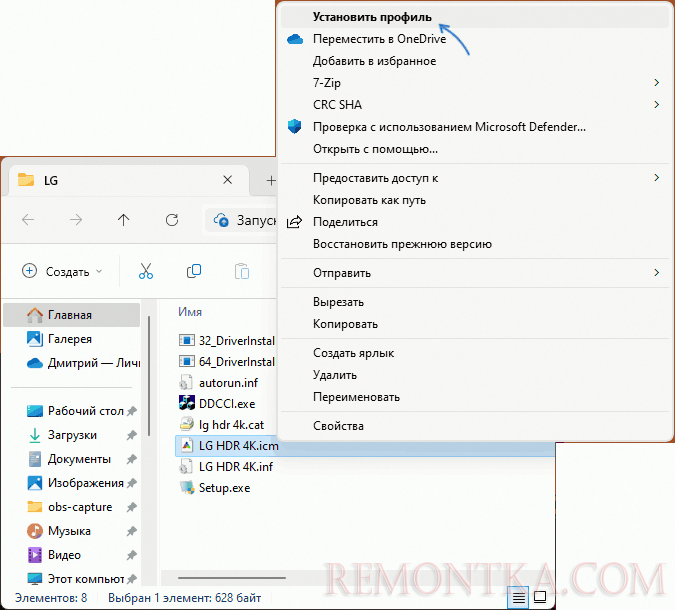Select 'Копировать как путь' entry
Image resolution: width=675 pixels, height=610 pixels.
coord(475,200)
